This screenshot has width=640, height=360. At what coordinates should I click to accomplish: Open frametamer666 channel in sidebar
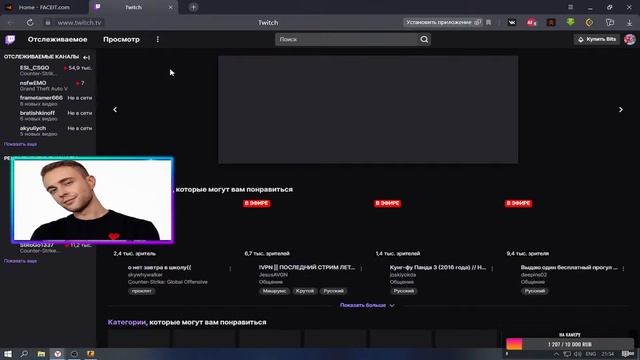pos(48,100)
